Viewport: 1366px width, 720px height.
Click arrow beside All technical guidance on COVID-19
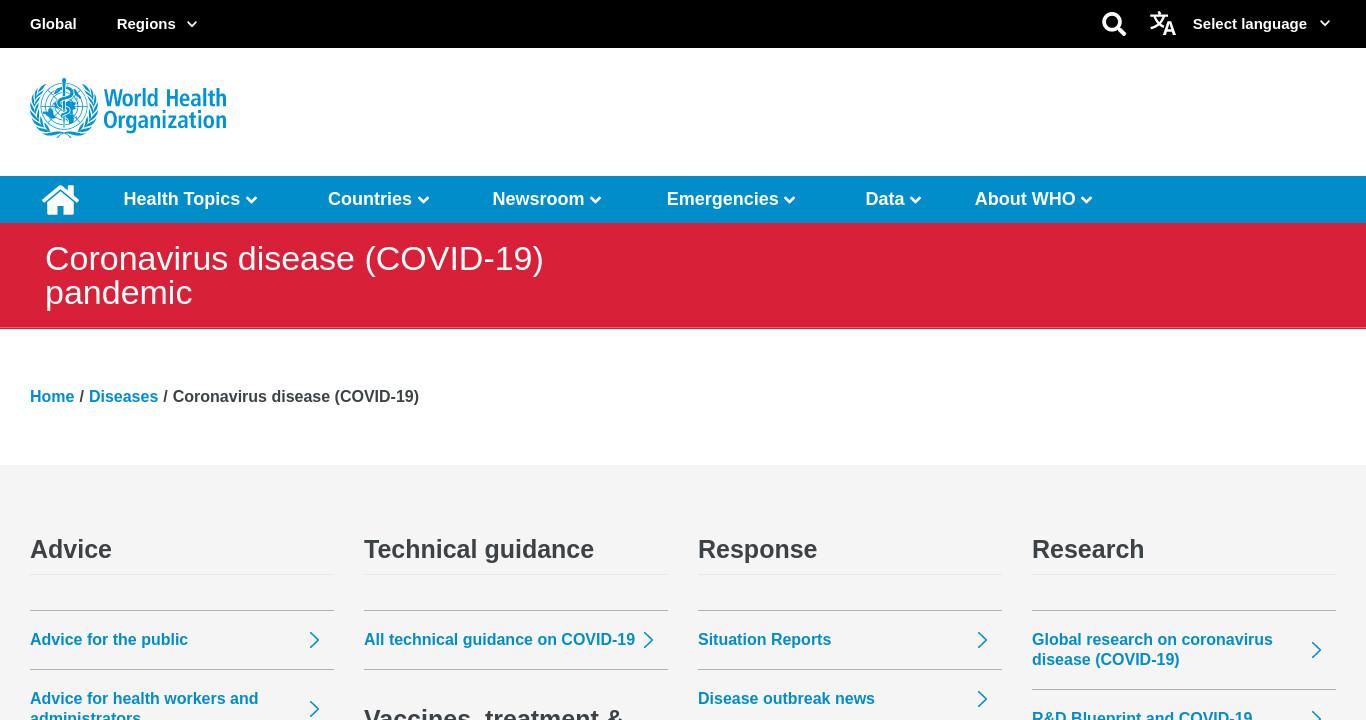(648, 640)
